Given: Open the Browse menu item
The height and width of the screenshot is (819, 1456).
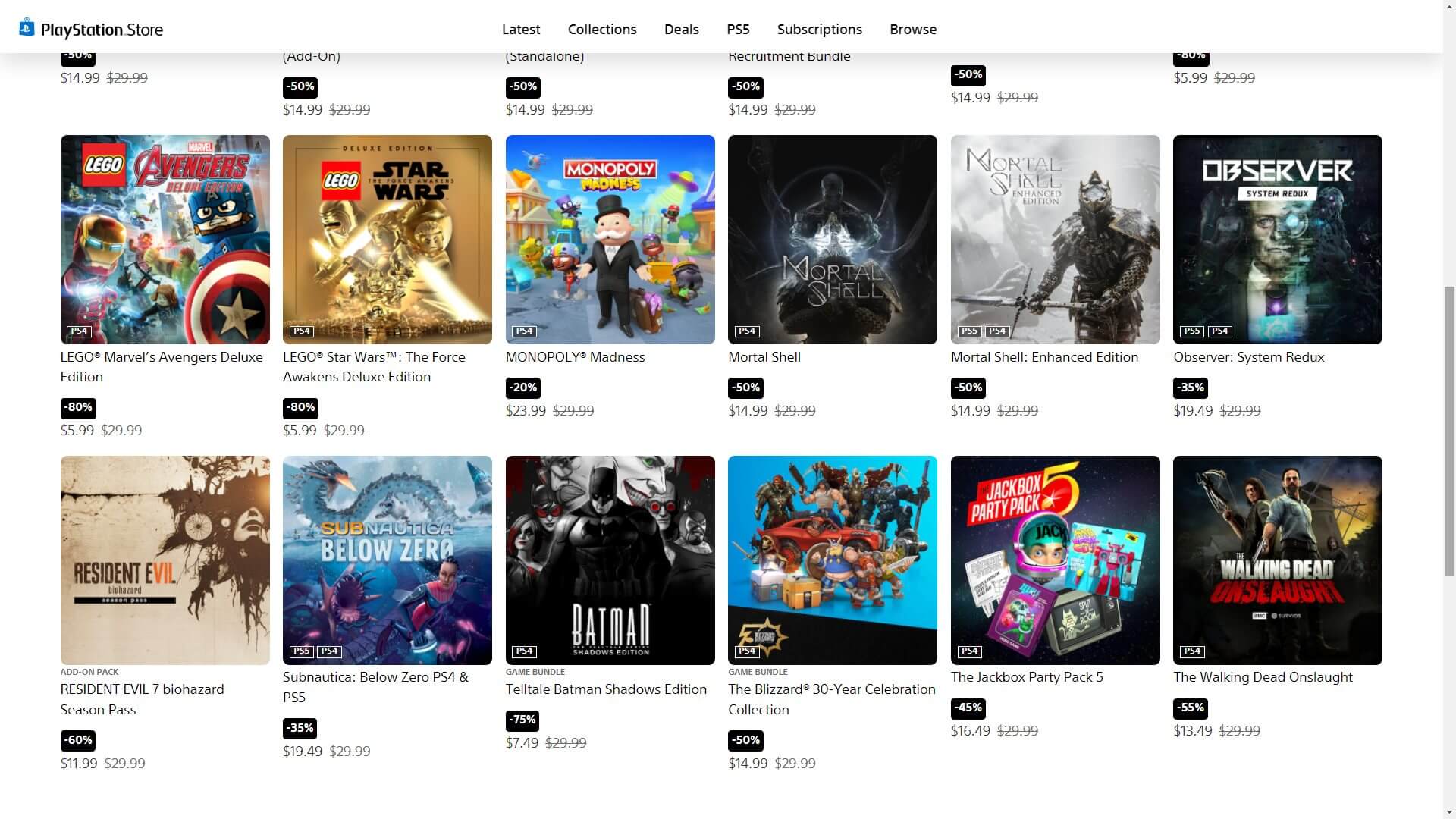Looking at the screenshot, I should 913,30.
